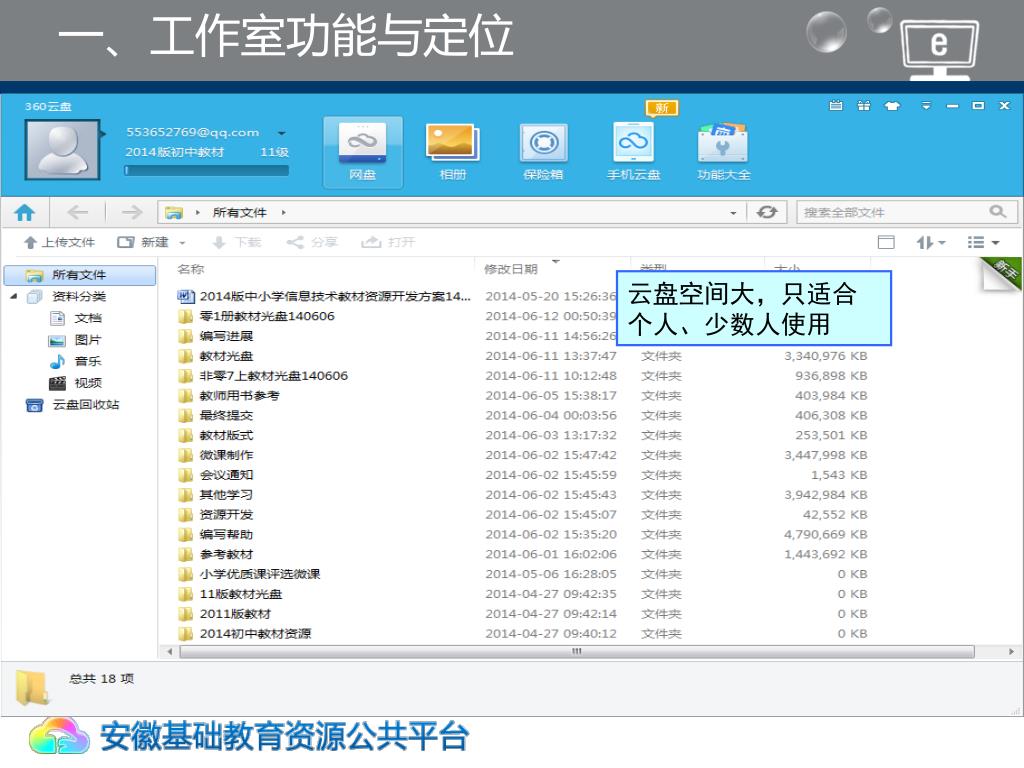
Task: Click the 打开 open button
Action: coord(389,242)
